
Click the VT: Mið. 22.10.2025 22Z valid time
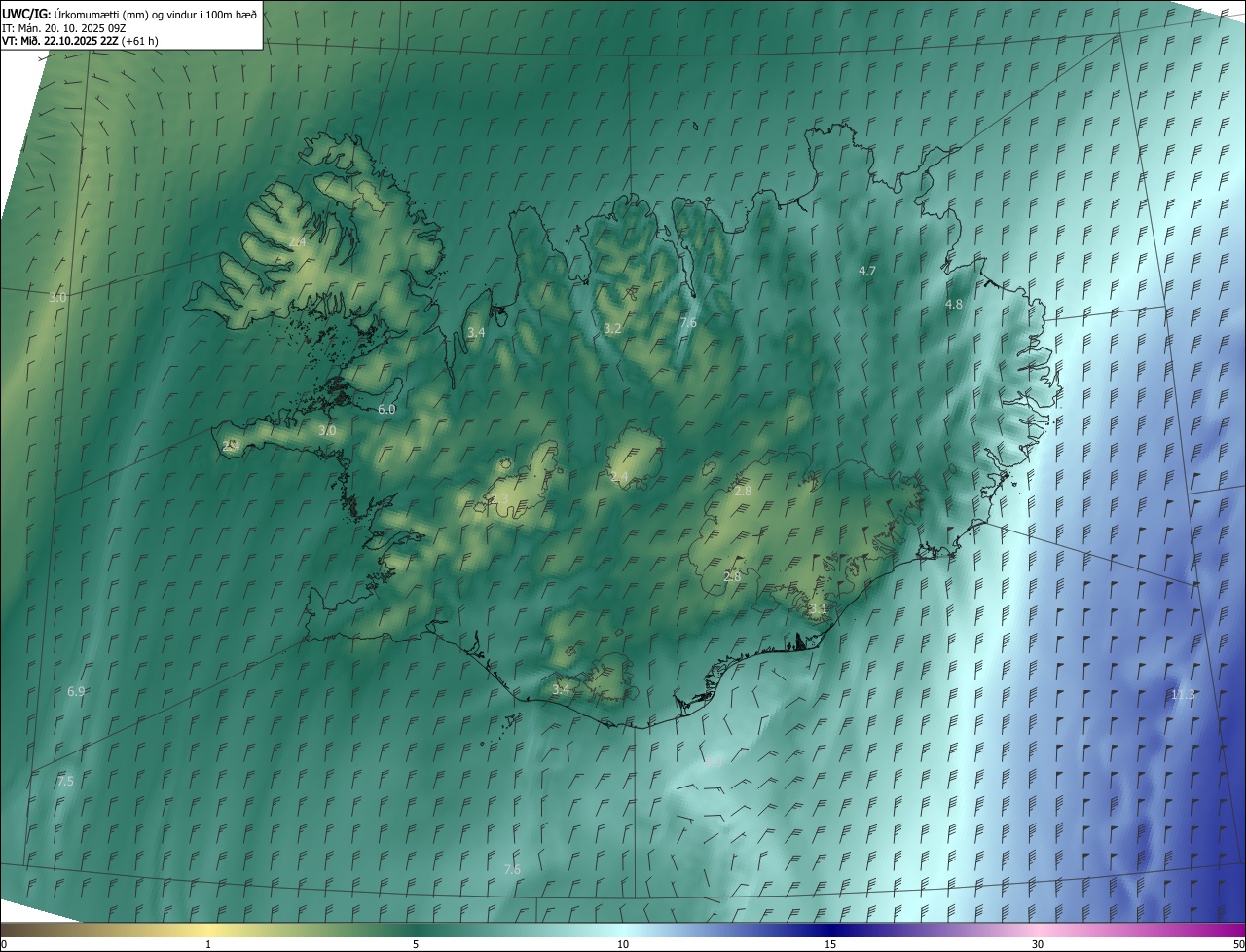(60, 41)
